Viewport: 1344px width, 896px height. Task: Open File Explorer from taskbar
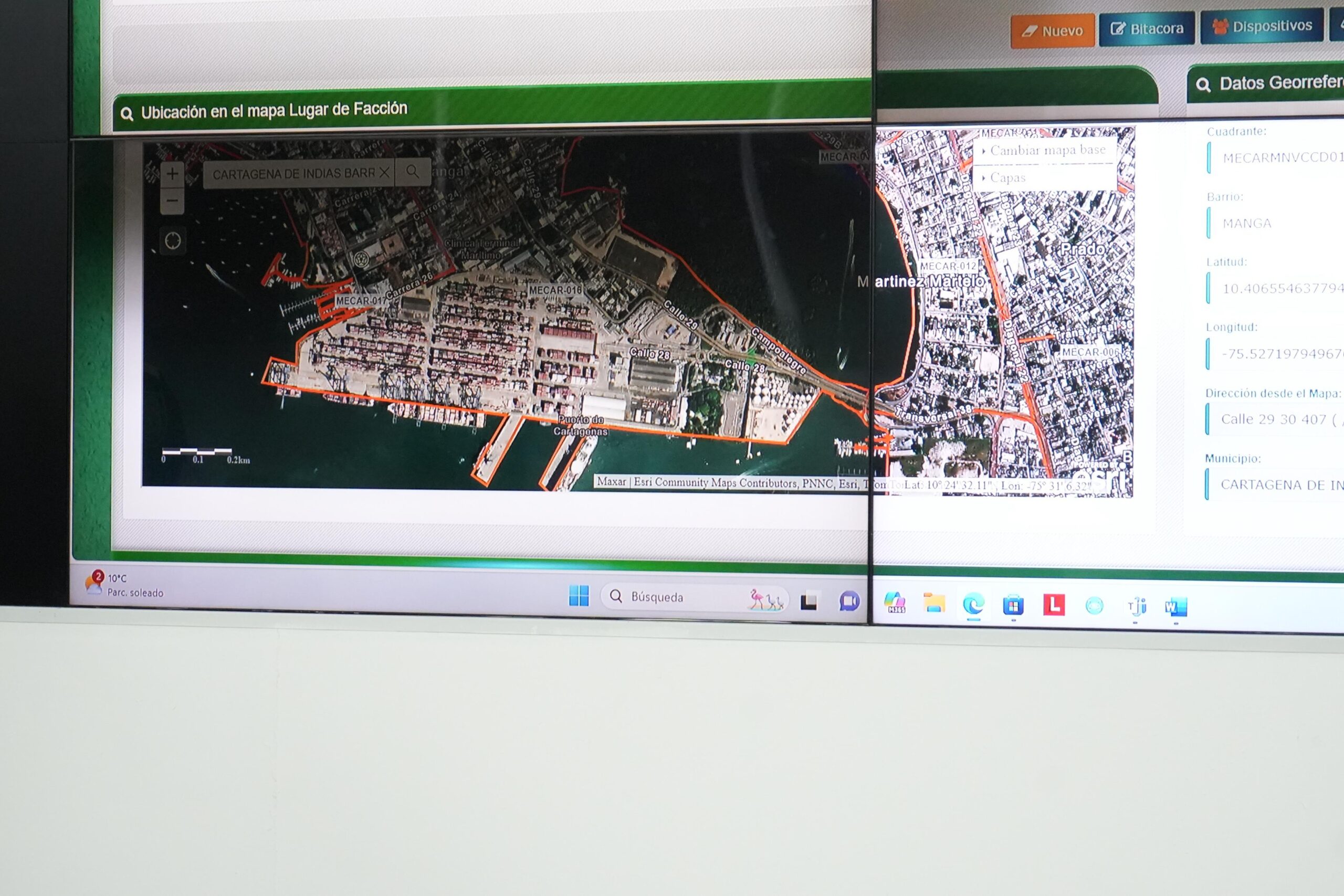point(934,604)
